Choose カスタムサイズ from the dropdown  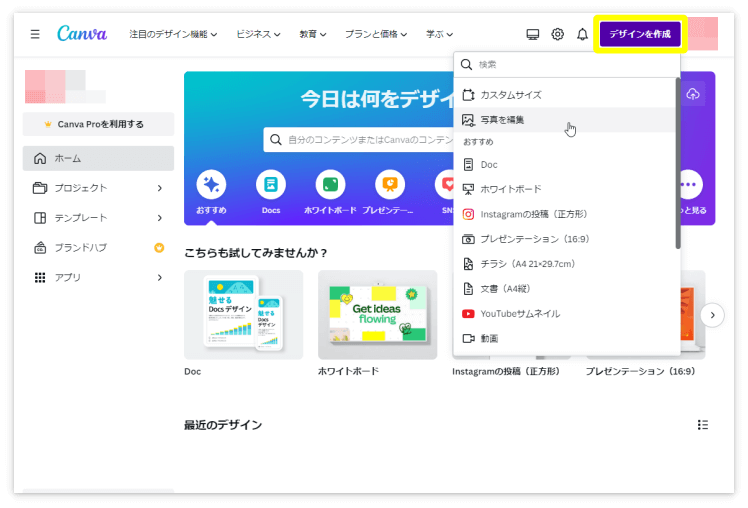(565, 95)
